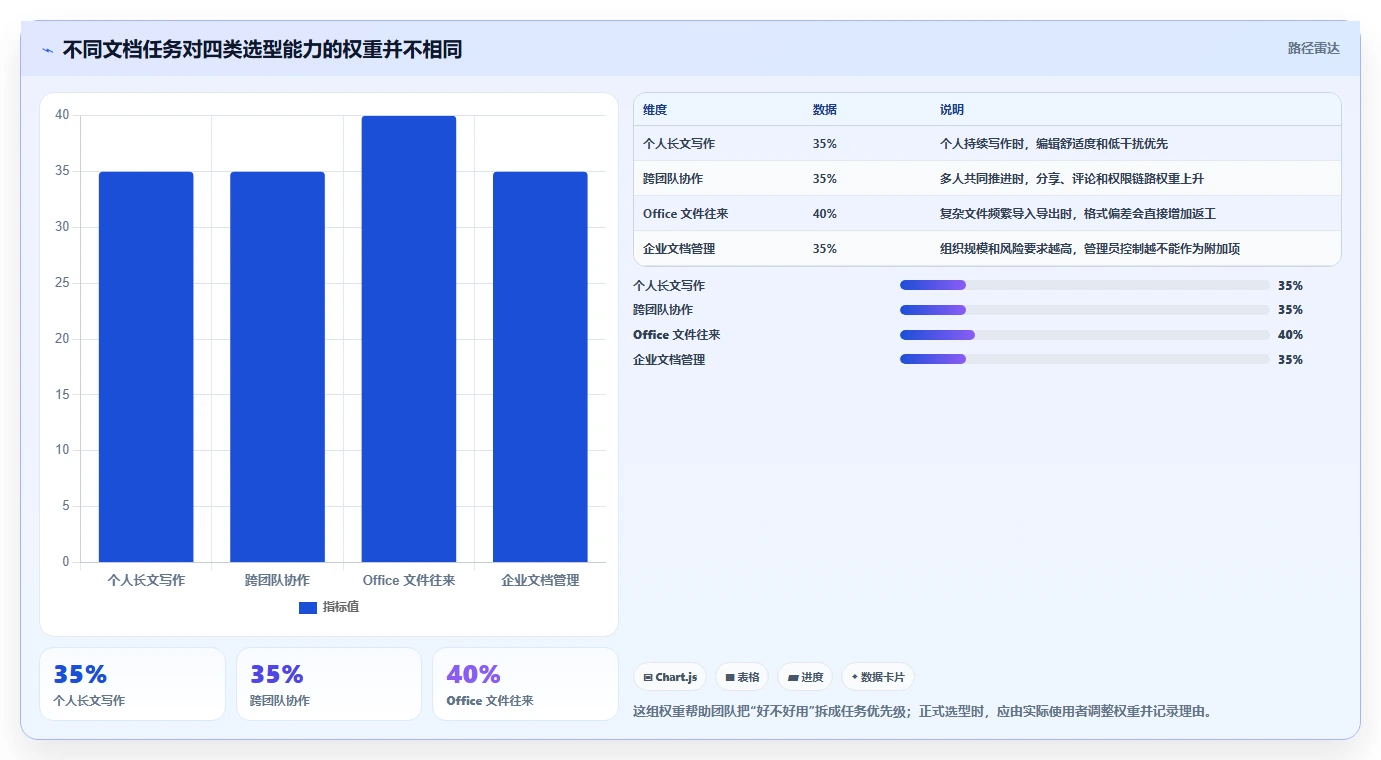Click the 跨团队协作 table cell
Viewport: 1381px width, 760px height.
coord(673,179)
